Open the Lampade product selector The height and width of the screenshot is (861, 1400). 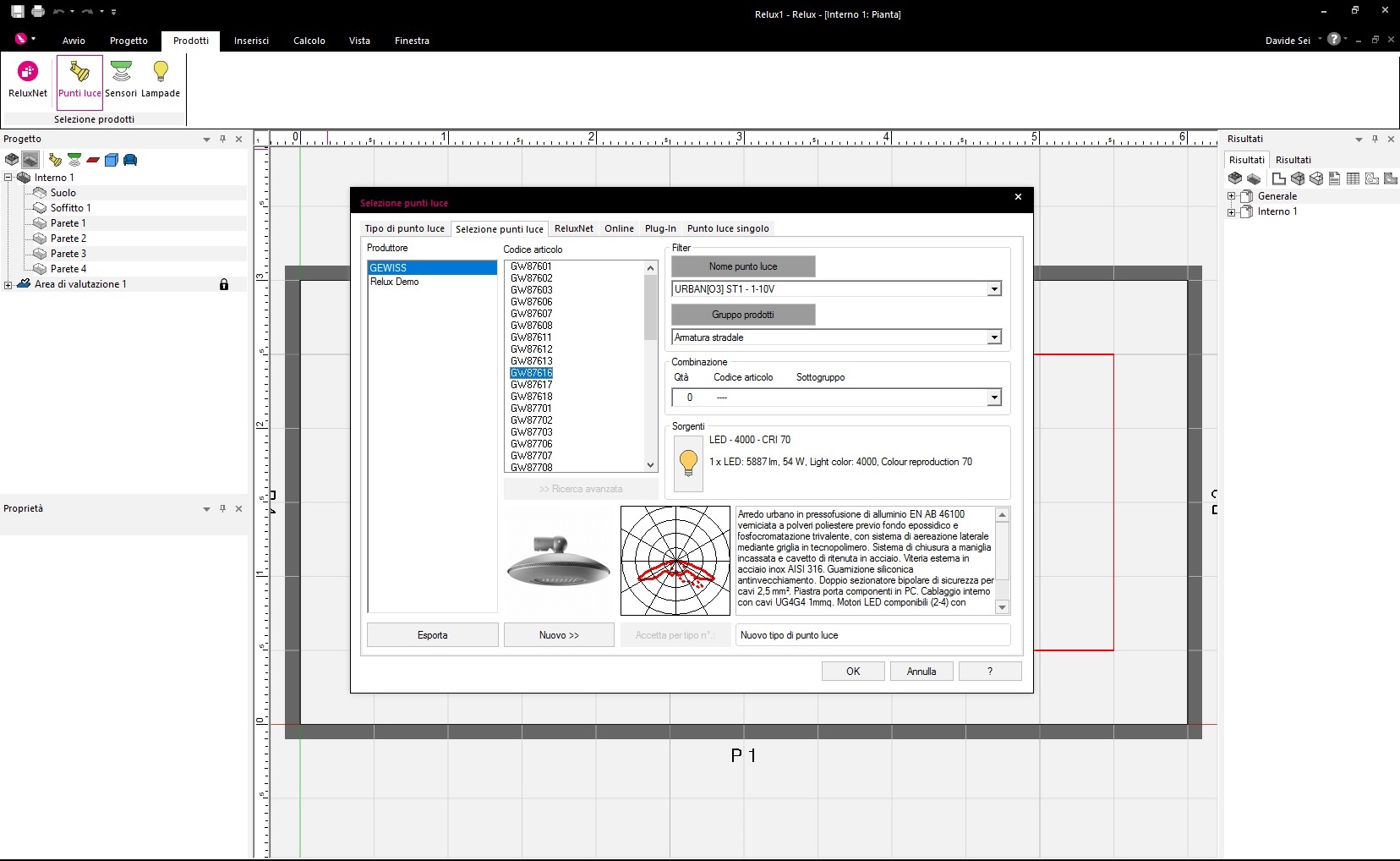161,80
